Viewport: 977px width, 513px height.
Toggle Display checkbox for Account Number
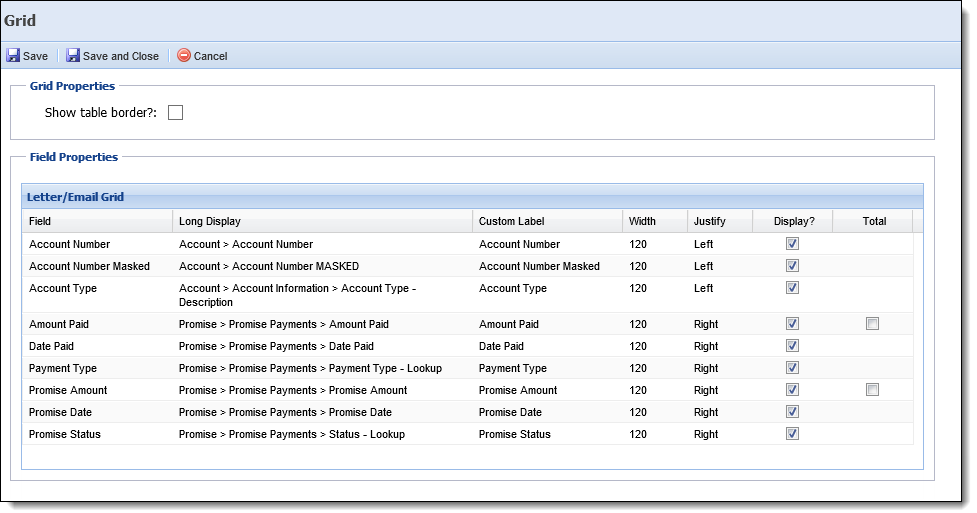point(793,244)
